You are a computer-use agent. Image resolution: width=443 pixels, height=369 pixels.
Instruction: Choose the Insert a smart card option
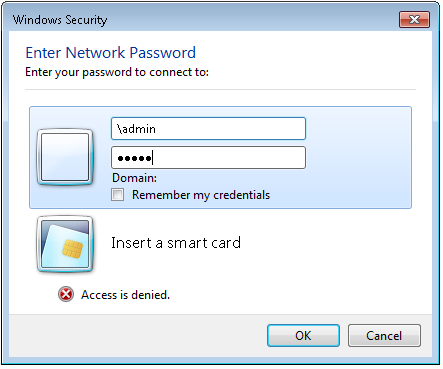pyautogui.click(x=176, y=243)
